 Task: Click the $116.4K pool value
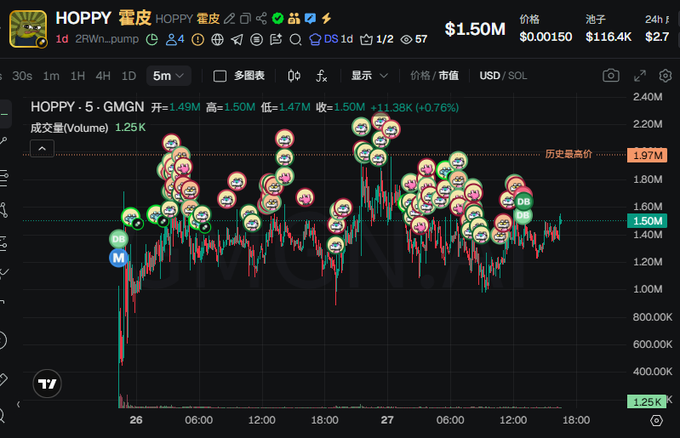608,36
